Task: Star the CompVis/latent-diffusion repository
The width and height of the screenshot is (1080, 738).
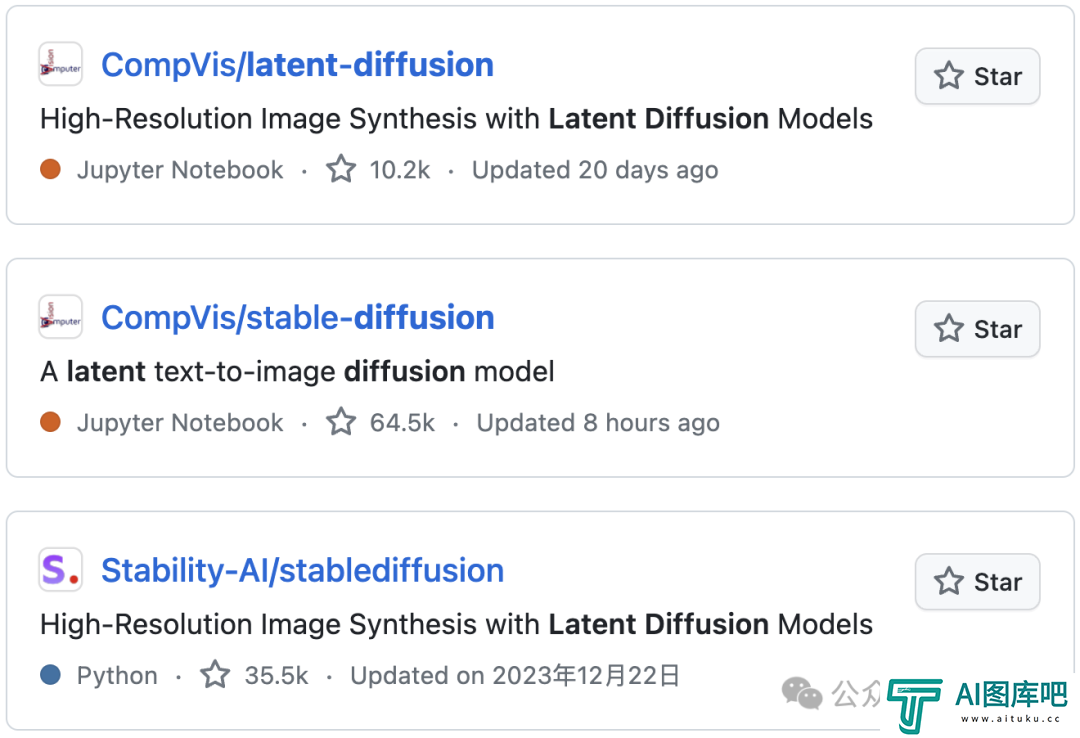Action: [977, 76]
